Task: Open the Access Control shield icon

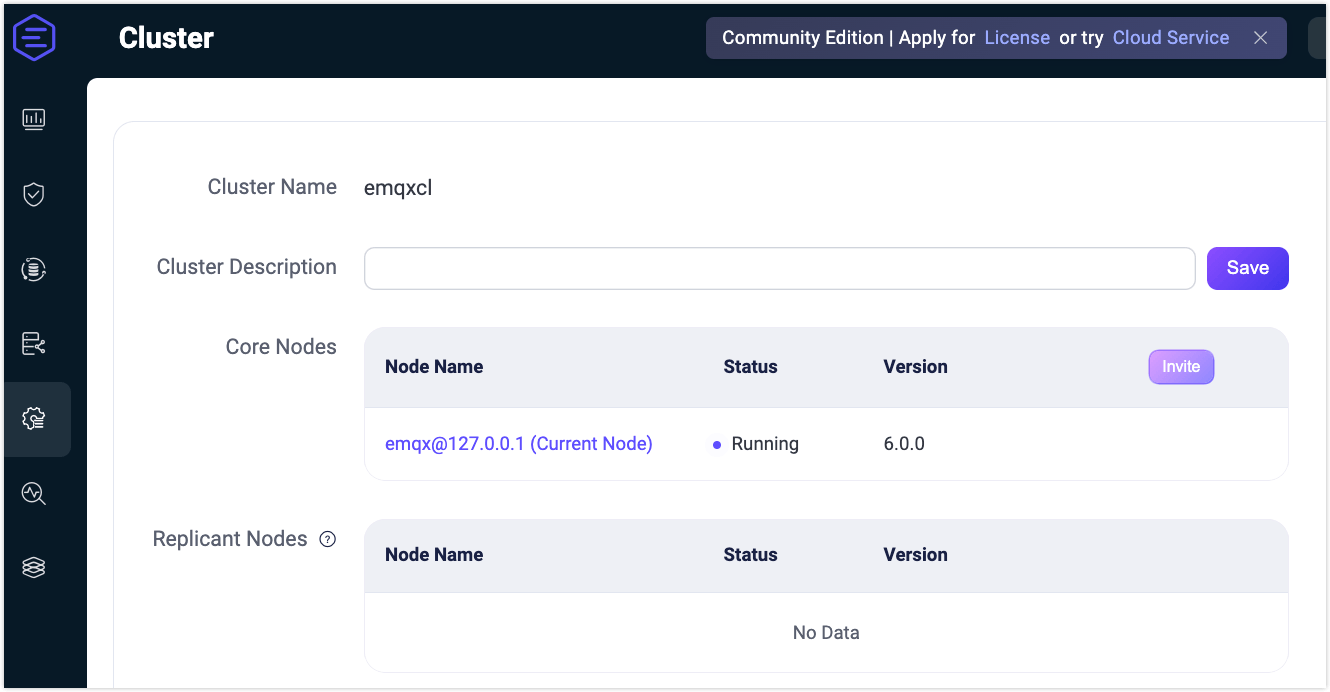Action: click(34, 194)
